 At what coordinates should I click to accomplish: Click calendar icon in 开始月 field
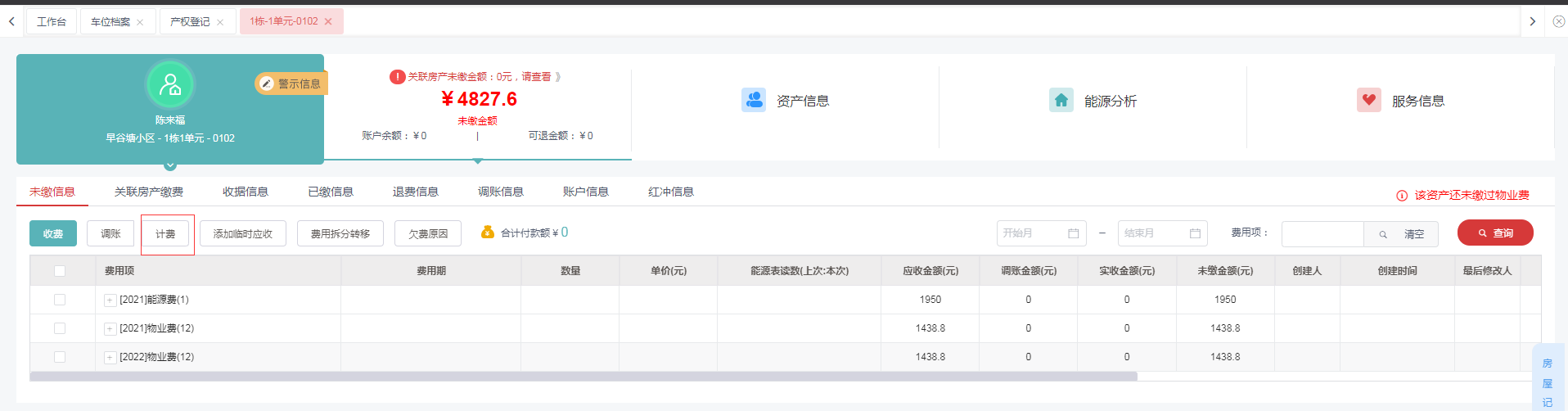(1073, 233)
